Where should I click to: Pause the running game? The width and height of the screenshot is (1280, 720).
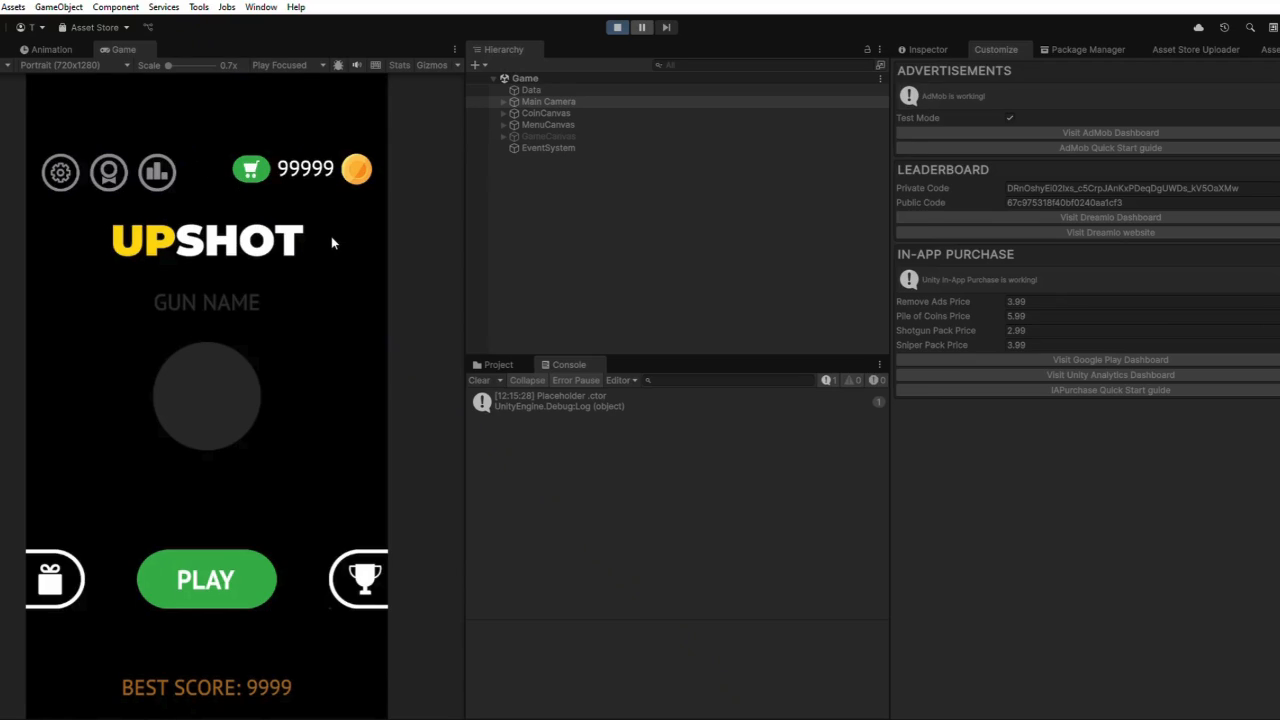642,27
